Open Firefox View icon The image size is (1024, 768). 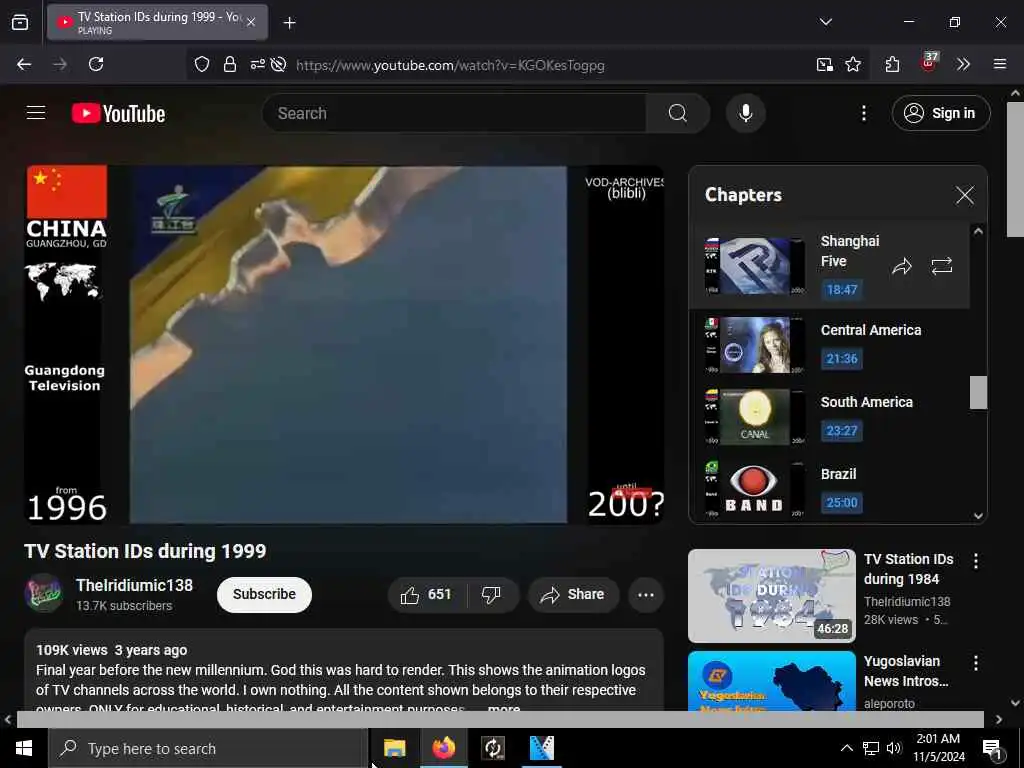coord(20,22)
